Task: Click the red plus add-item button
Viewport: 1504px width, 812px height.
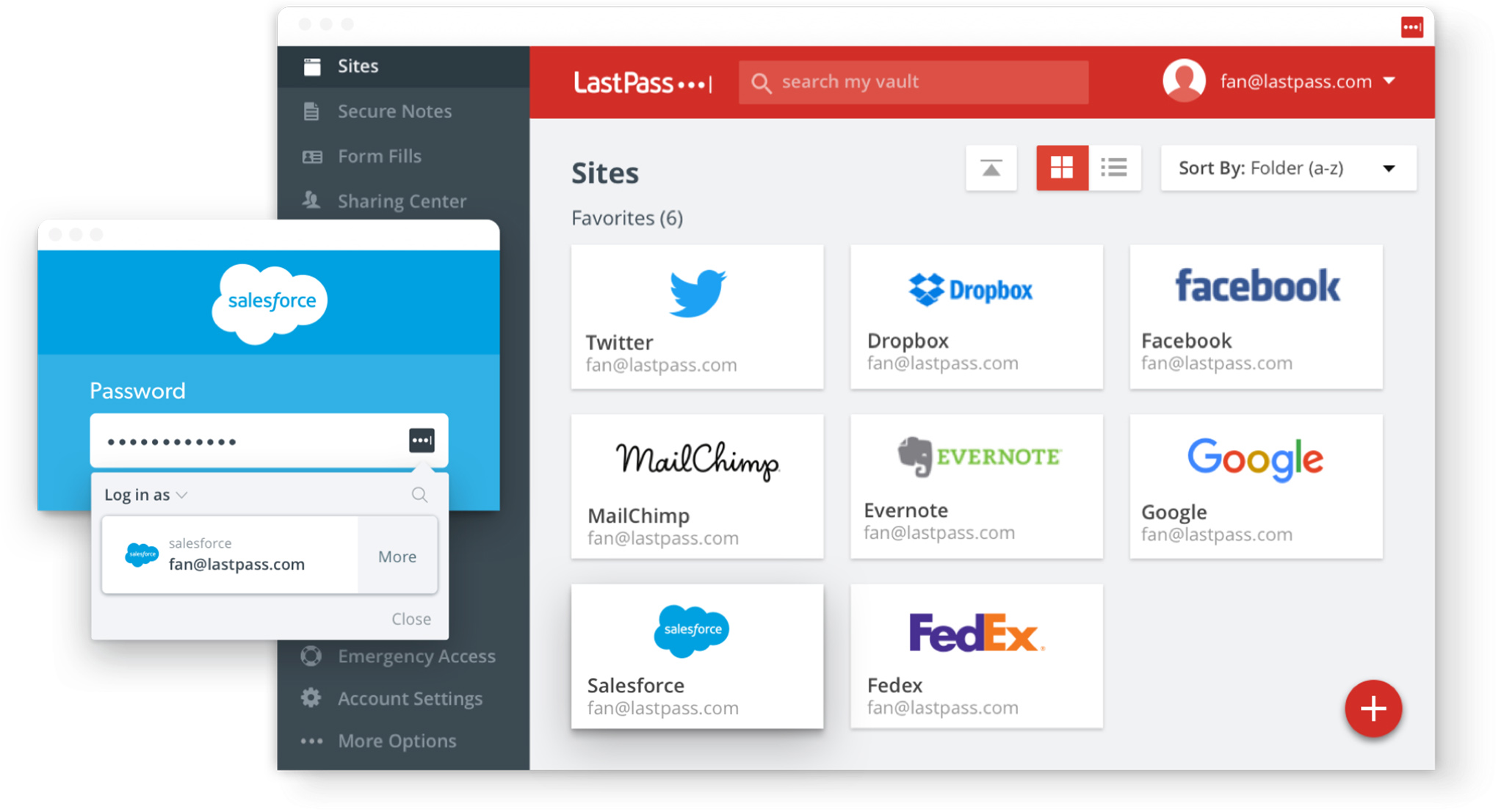Action: 1373,708
